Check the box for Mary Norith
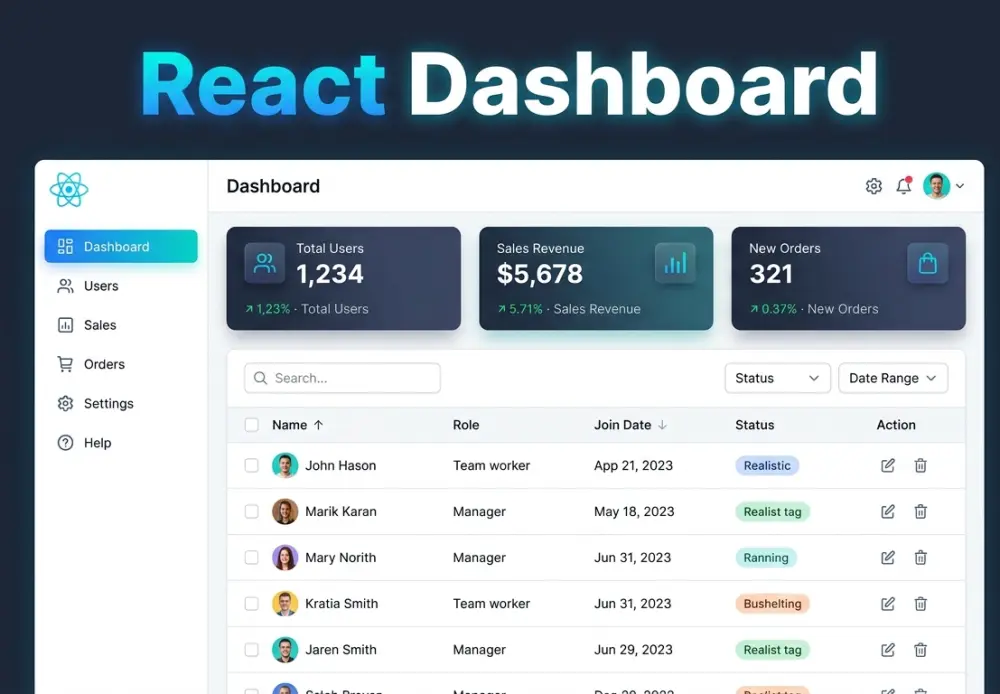The width and height of the screenshot is (1000, 694). tap(252, 557)
